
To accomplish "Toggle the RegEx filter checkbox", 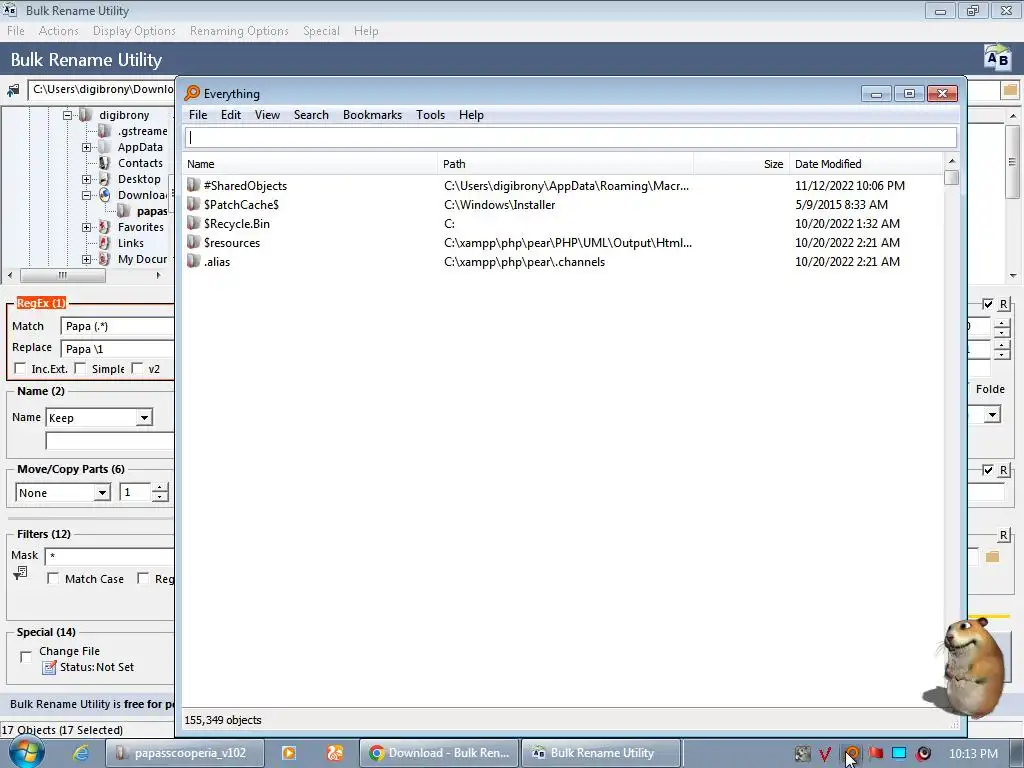I will pyautogui.click(x=143, y=579).
